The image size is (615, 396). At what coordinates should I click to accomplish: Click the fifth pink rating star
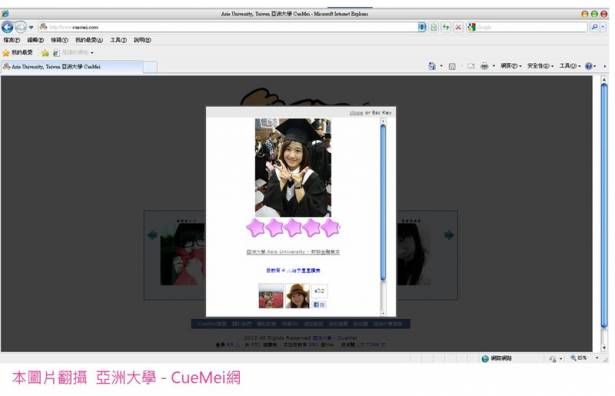[331, 228]
